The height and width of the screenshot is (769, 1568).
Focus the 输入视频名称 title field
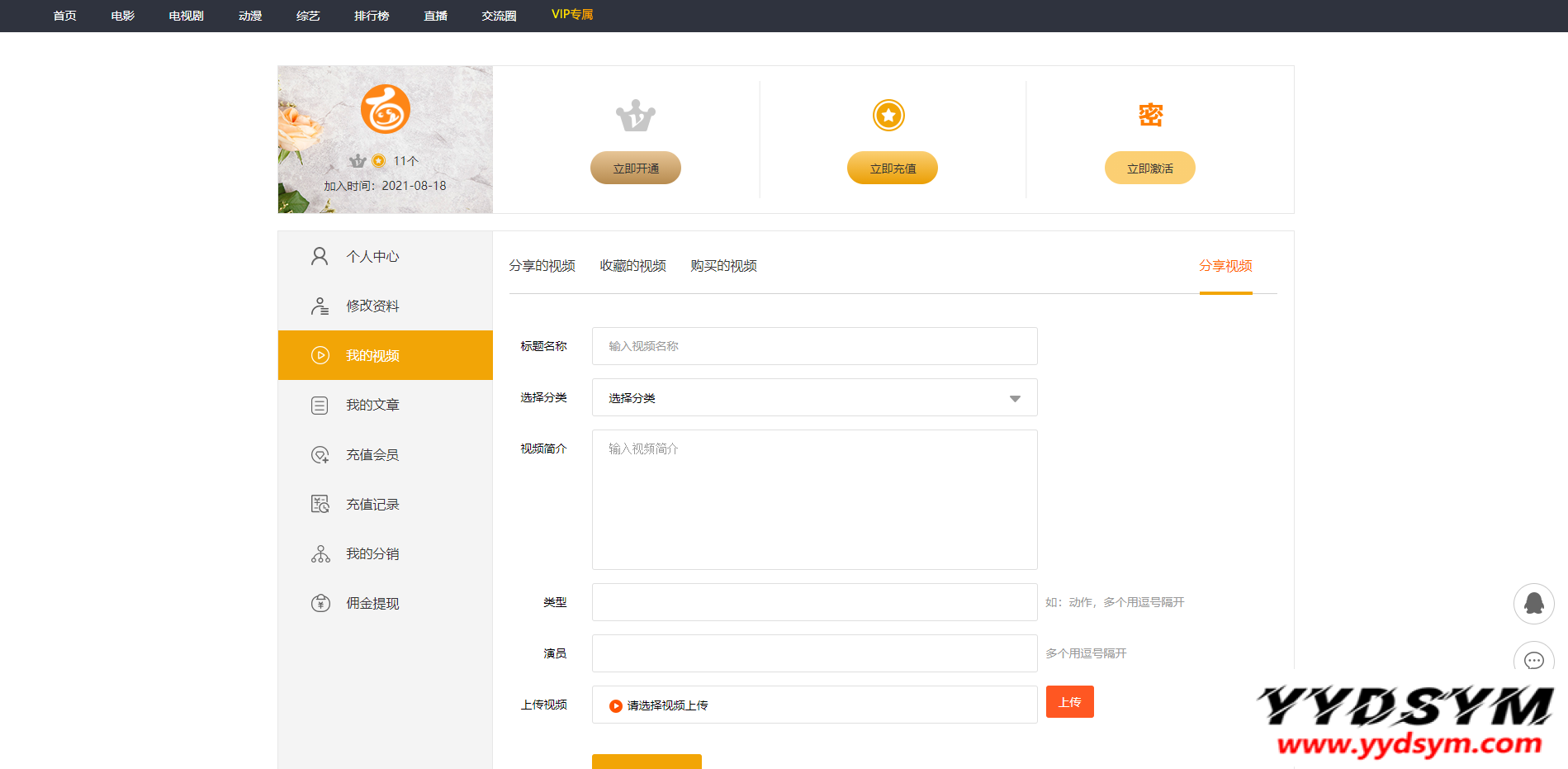pyautogui.click(x=814, y=346)
